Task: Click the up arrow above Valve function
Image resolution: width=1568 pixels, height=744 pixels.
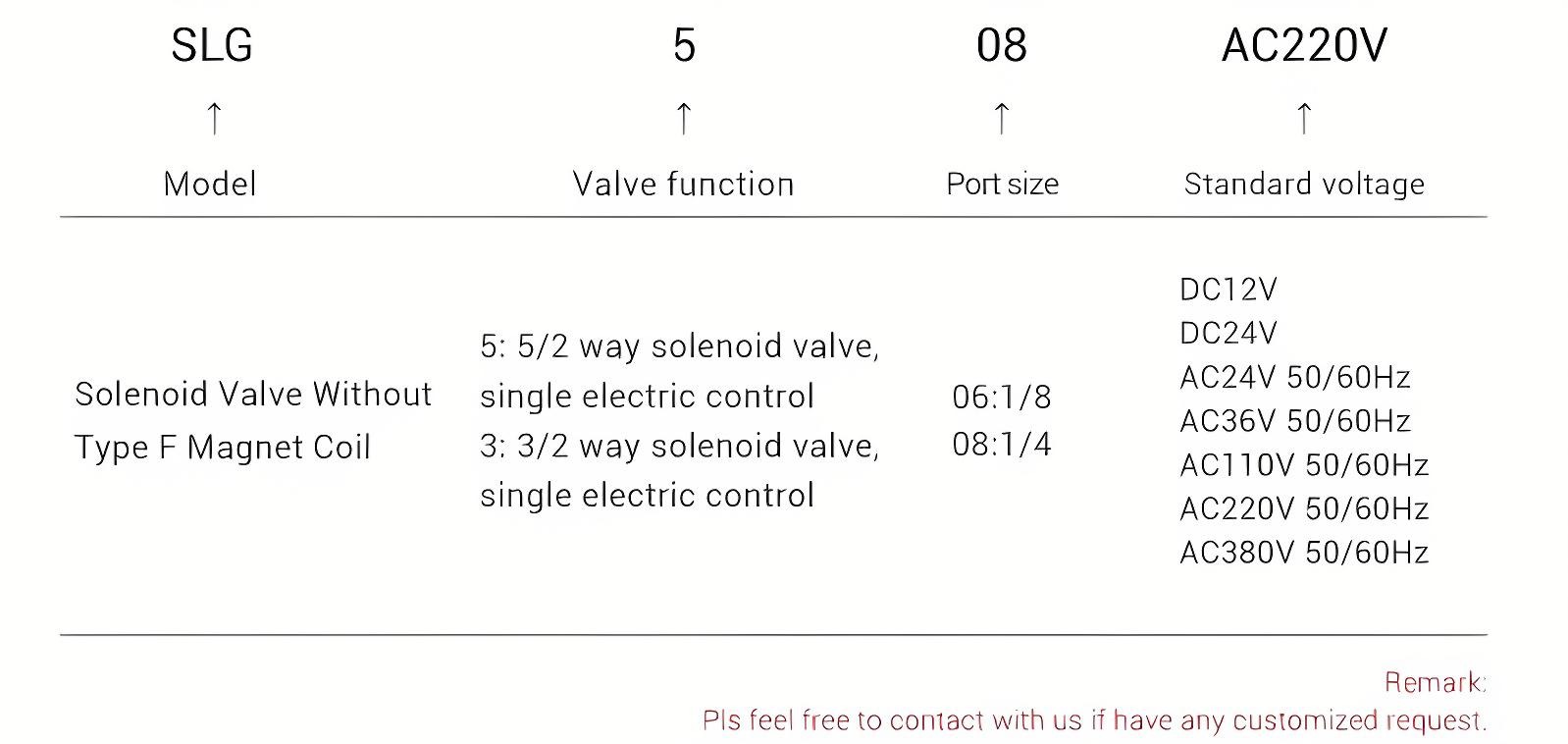Action: pos(684,118)
